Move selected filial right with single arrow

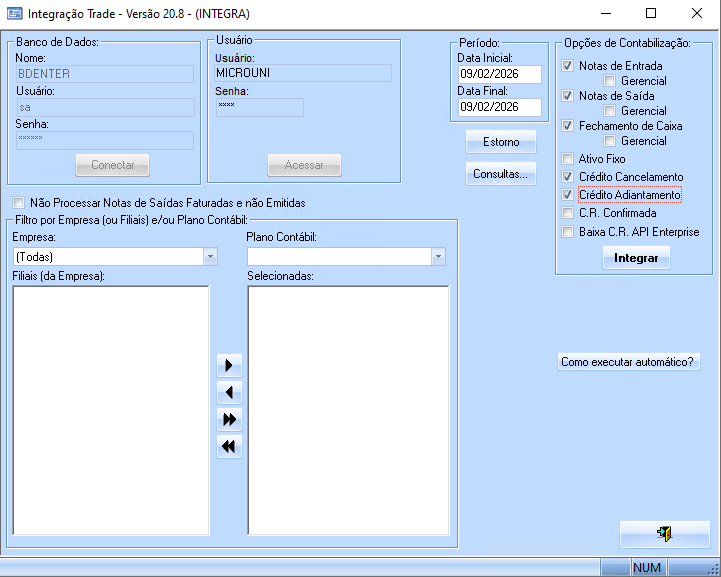click(230, 366)
